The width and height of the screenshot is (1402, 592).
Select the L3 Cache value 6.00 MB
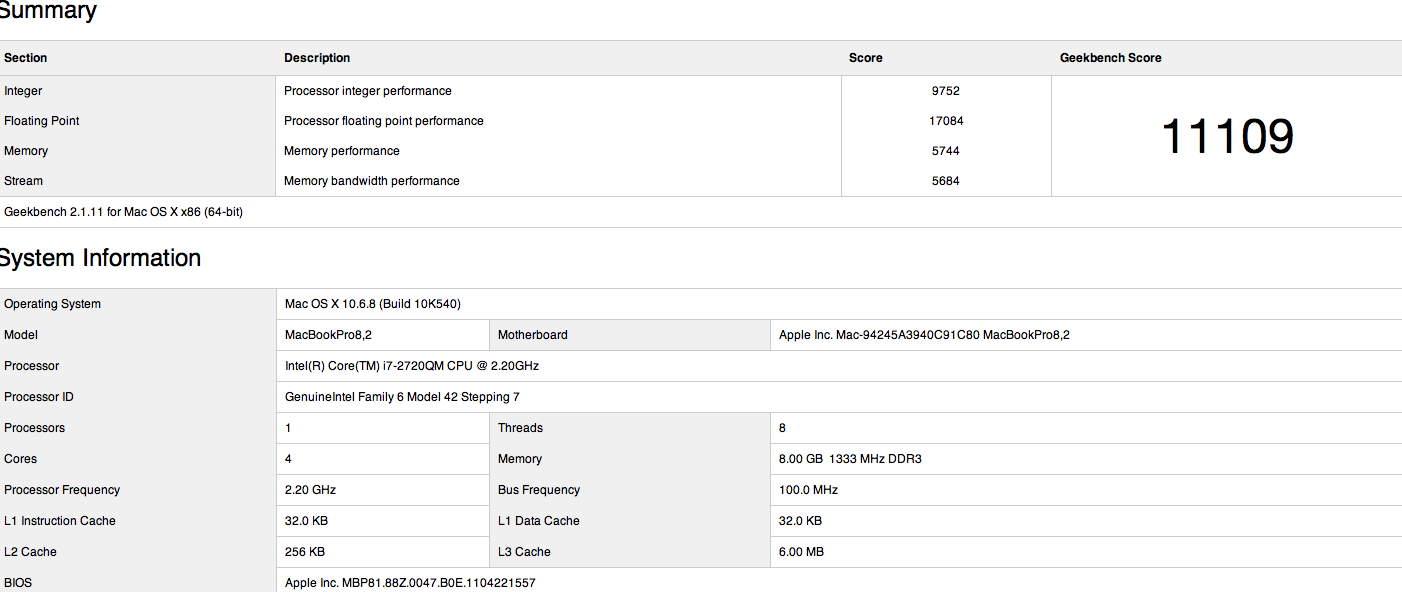[x=800, y=552]
